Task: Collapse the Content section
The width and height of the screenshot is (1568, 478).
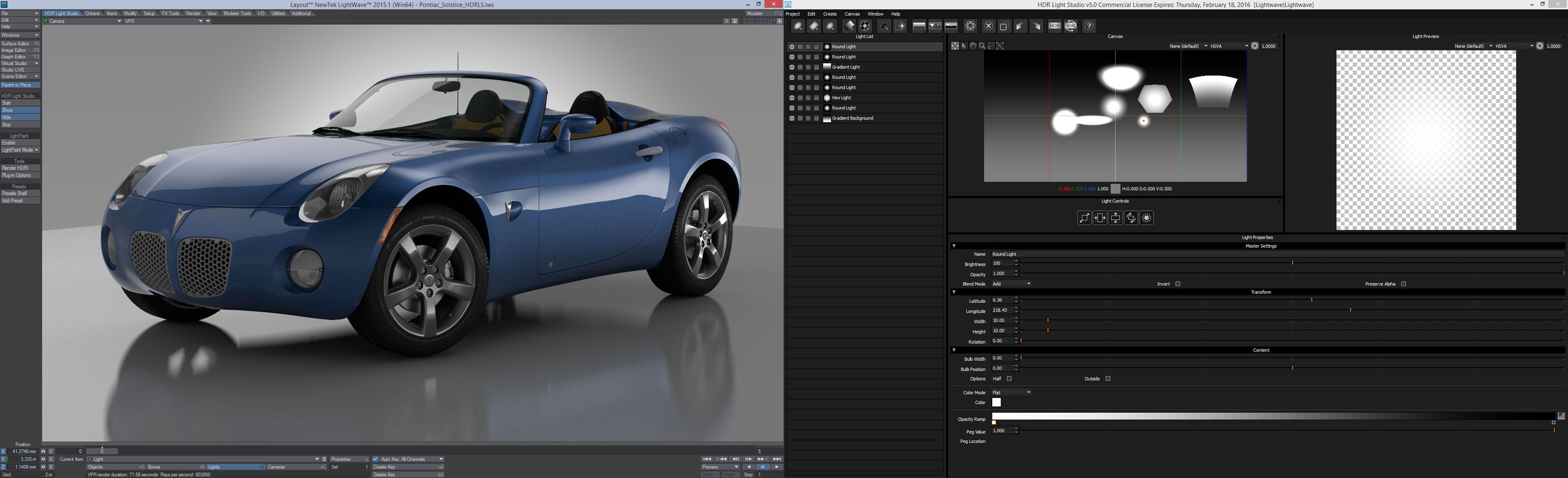Action: [x=954, y=350]
